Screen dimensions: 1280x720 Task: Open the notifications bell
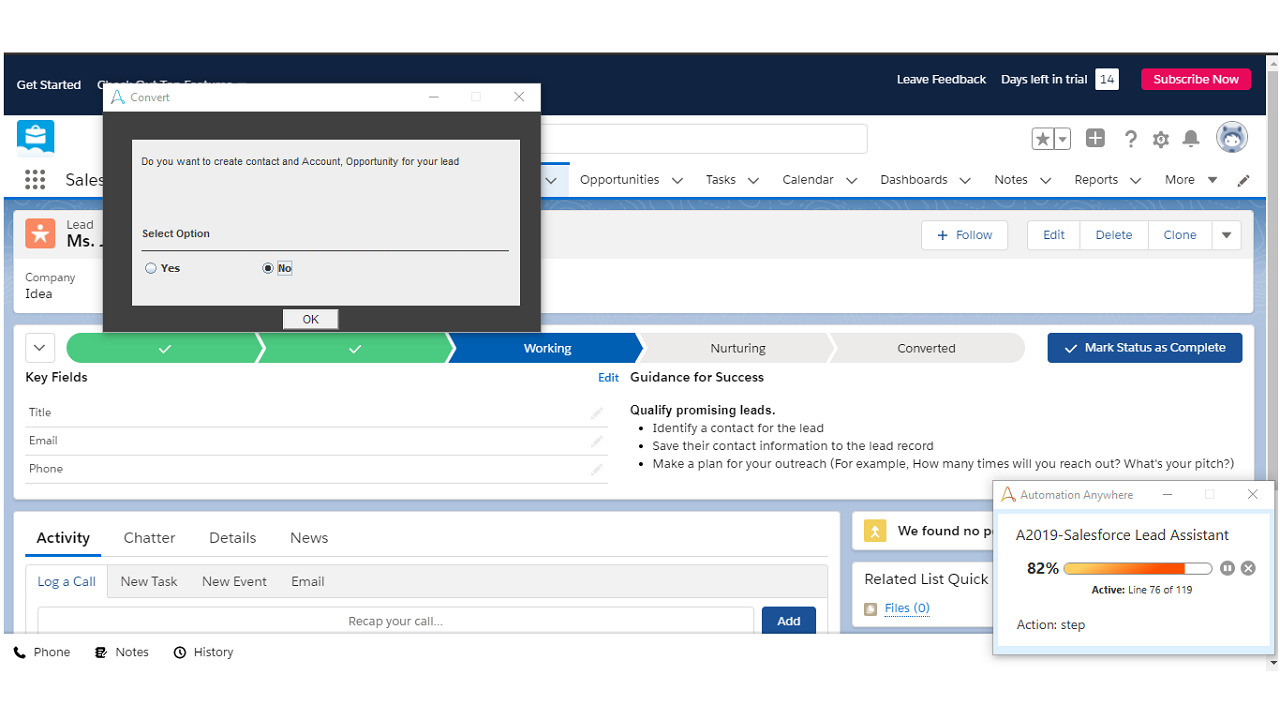tap(1190, 139)
